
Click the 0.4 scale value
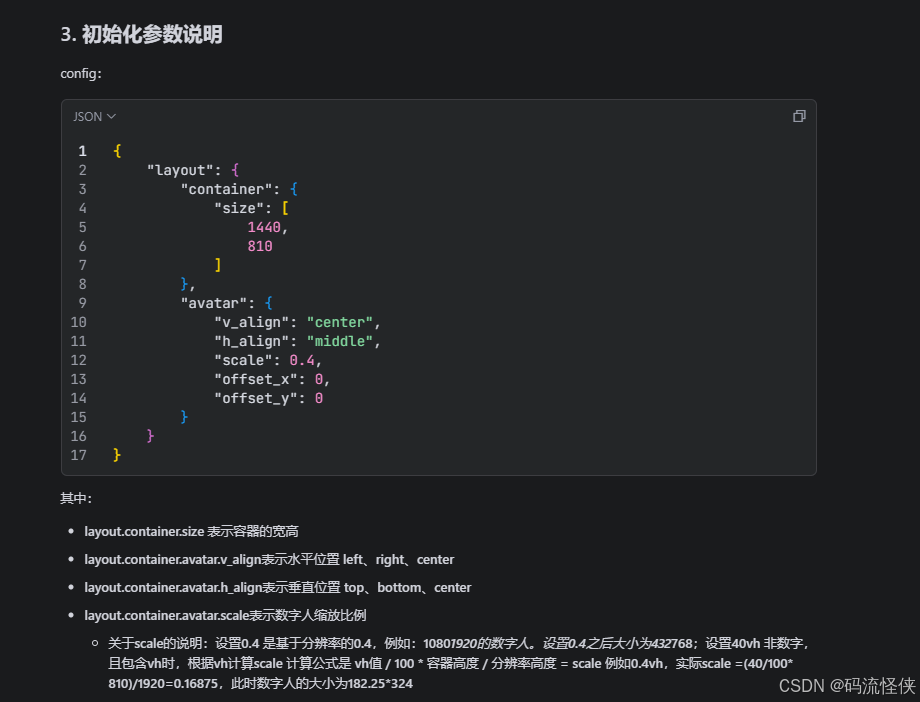(x=302, y=360)
